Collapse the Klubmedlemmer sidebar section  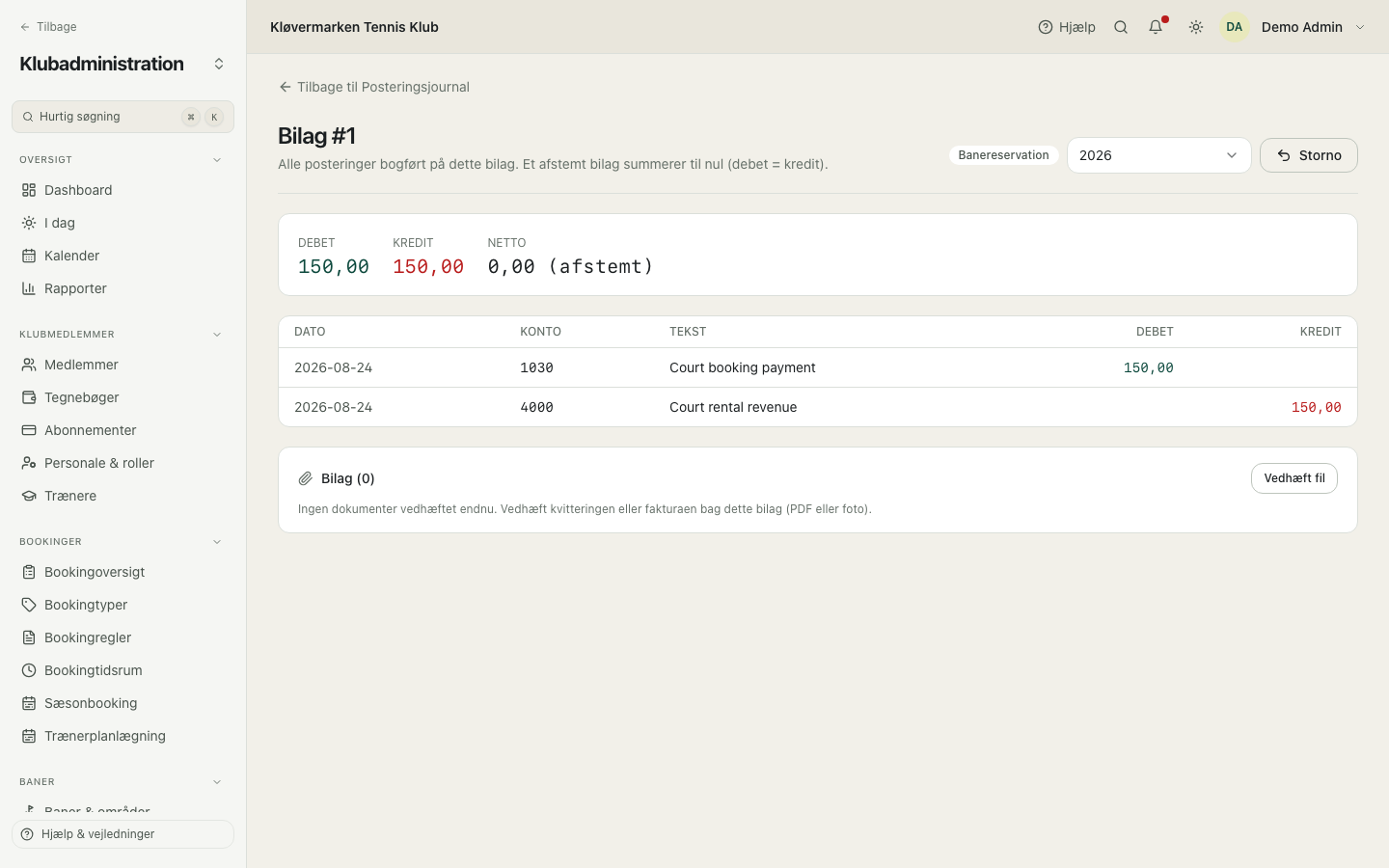(x=217, y=335)
